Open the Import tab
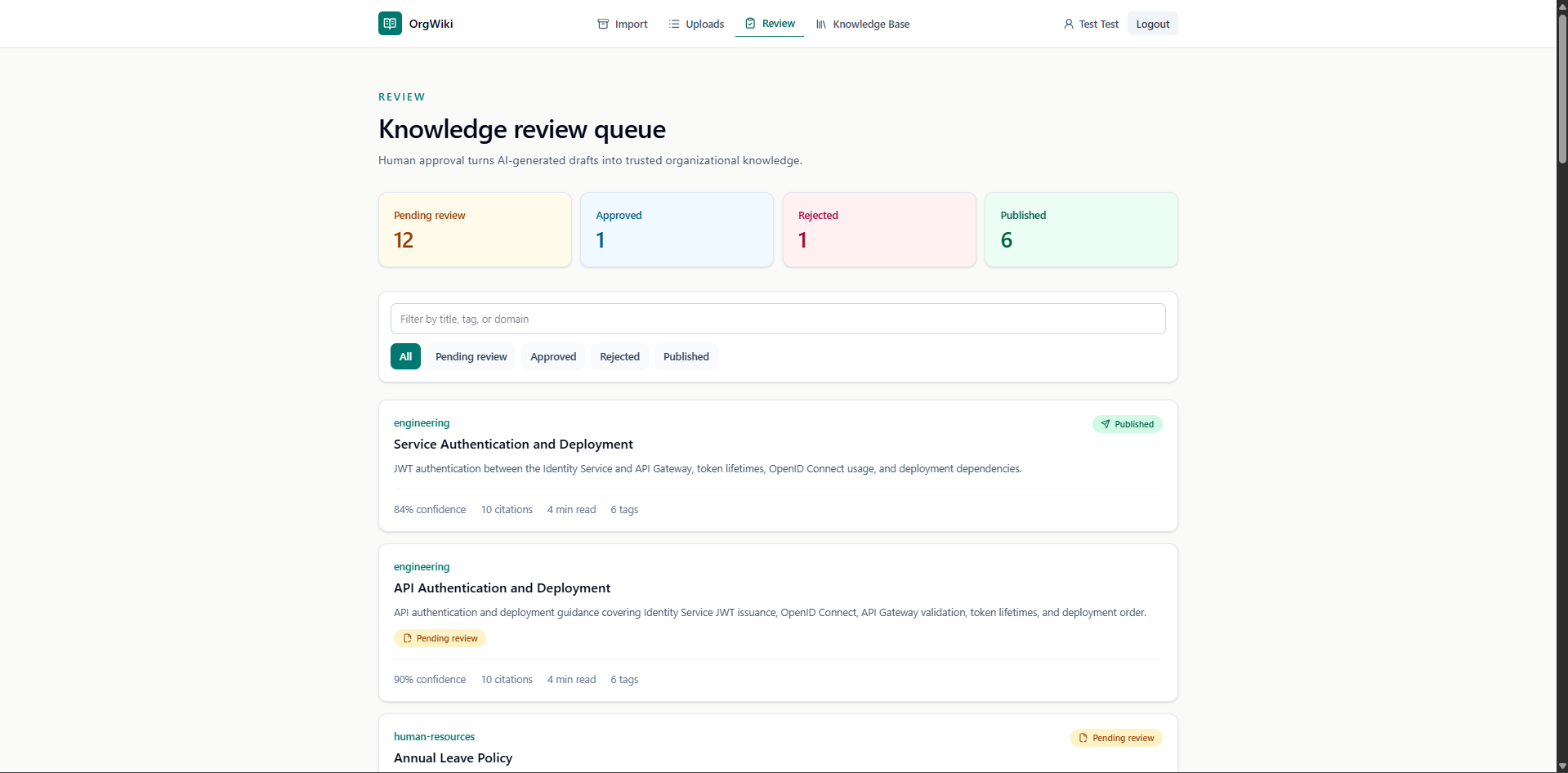1568x773 pixels. pos(623,24)
